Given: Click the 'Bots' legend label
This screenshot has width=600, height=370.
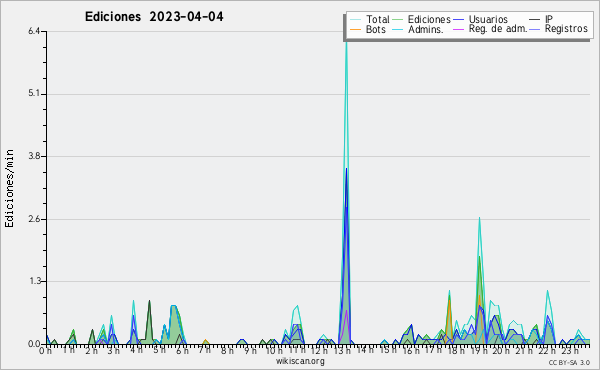Looking at the screenshot, I should [x=375, y=29].
